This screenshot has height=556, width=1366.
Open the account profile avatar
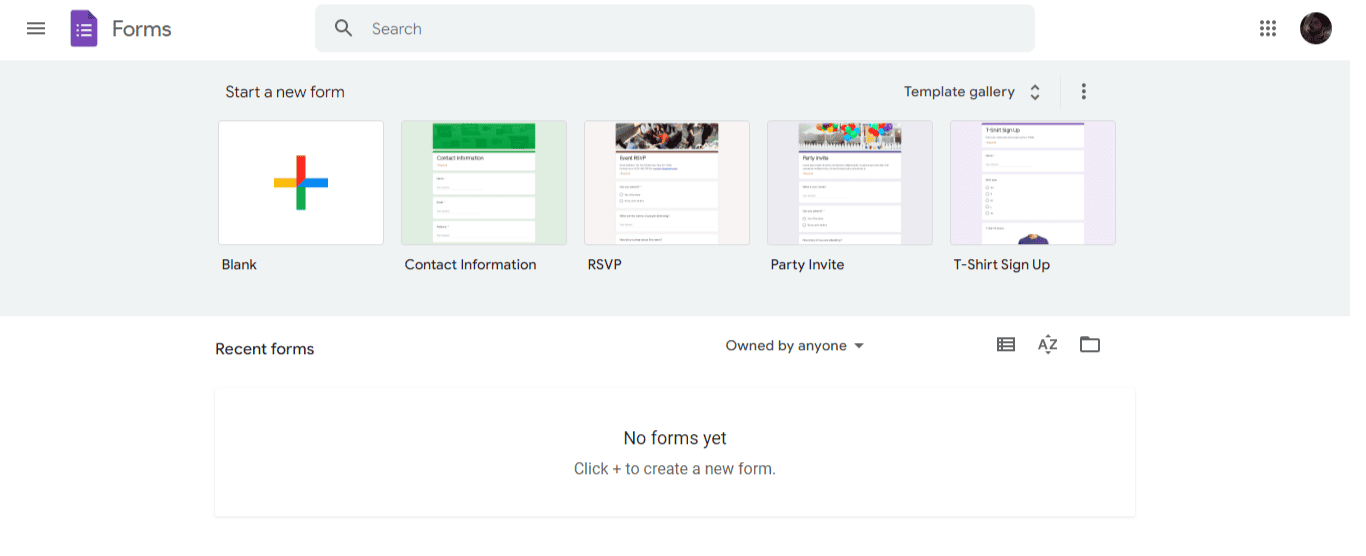click(1316, 29)
